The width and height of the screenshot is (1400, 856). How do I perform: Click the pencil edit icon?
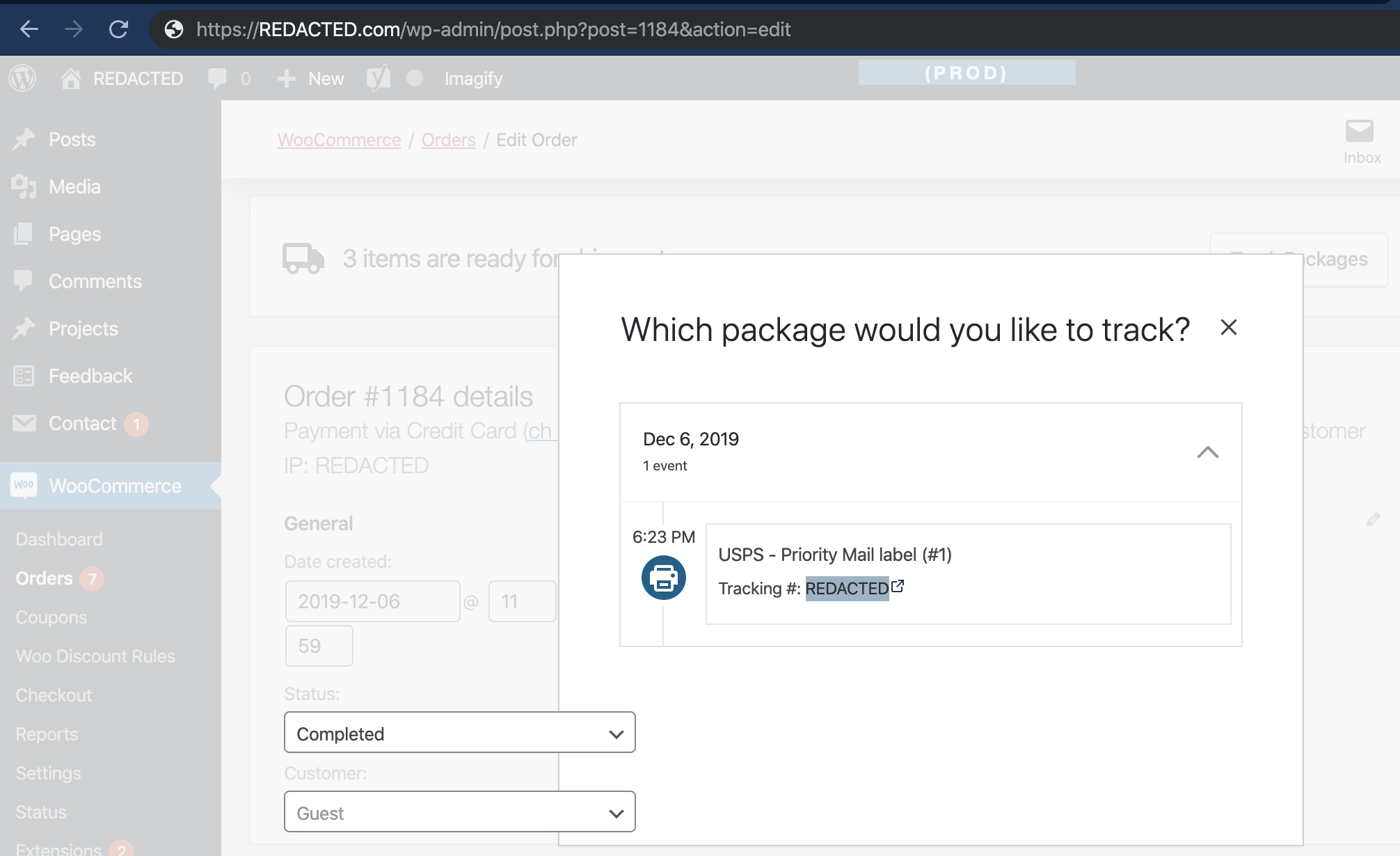(1373, 519)
